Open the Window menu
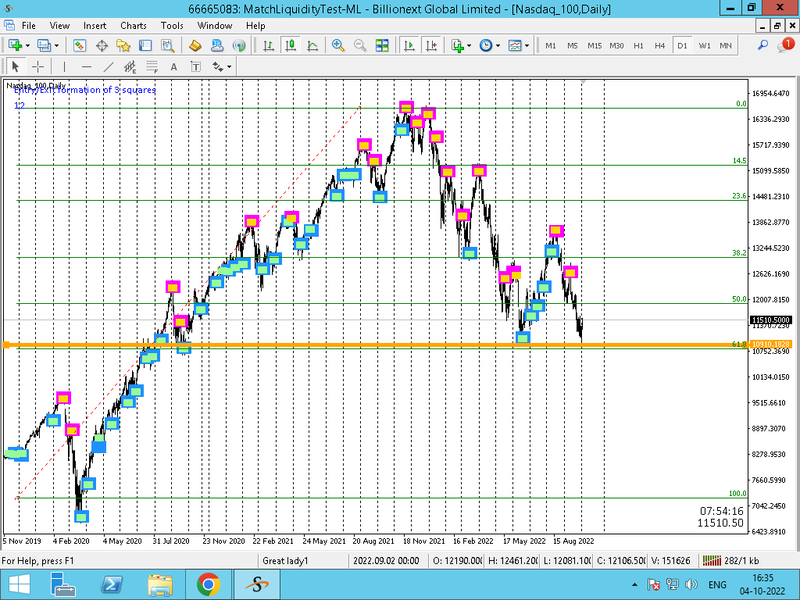This screenshot has width=800, height=600. (215, 26)
